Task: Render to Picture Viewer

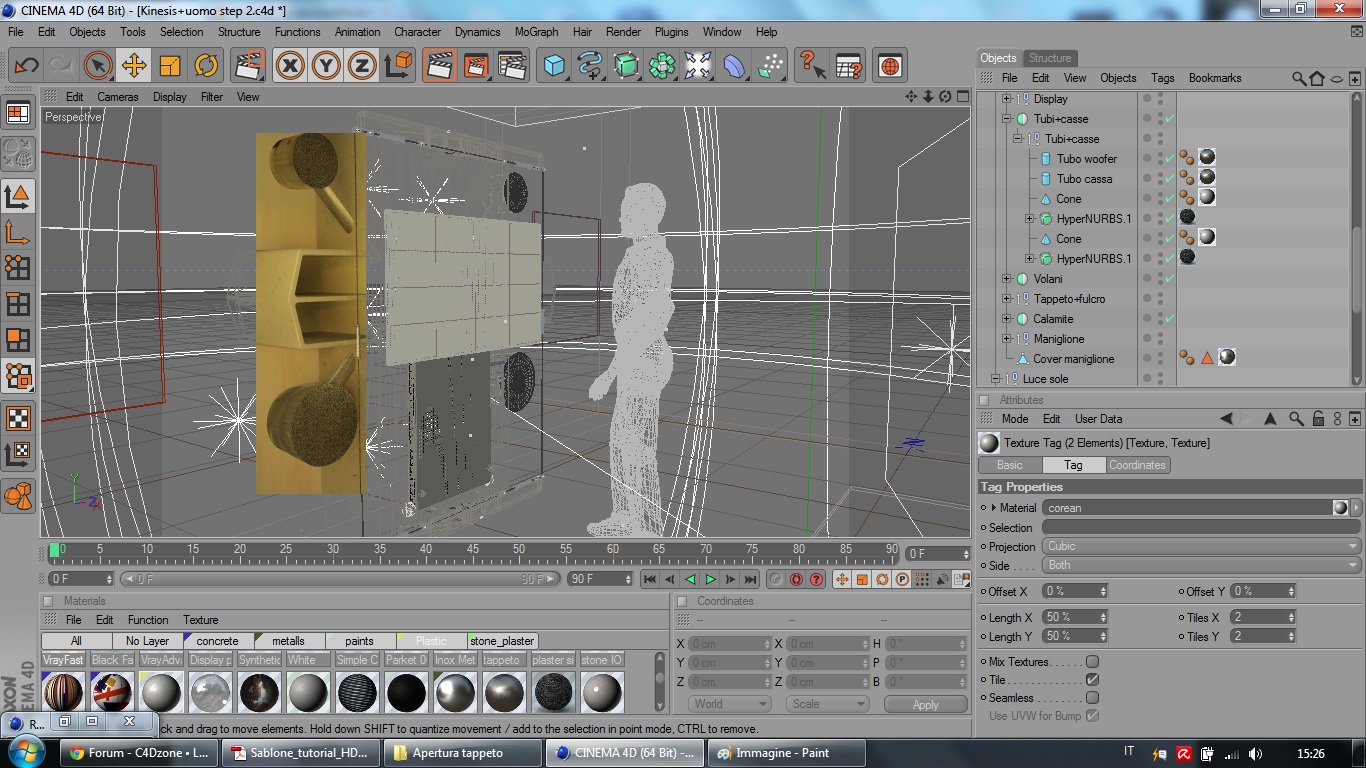Action: [476, 66]
